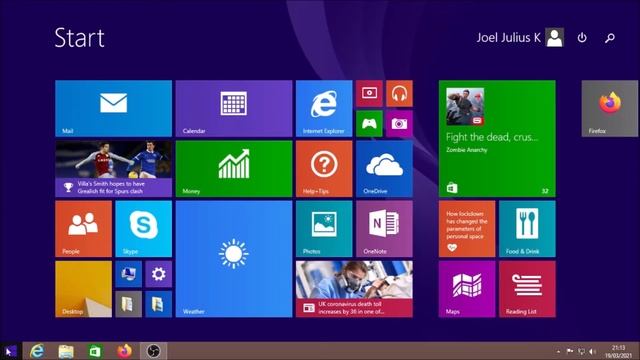The width and height of the screenshot is (640, 360).
Task: Show hidden system tray icons
Action: tap(558, 351)
